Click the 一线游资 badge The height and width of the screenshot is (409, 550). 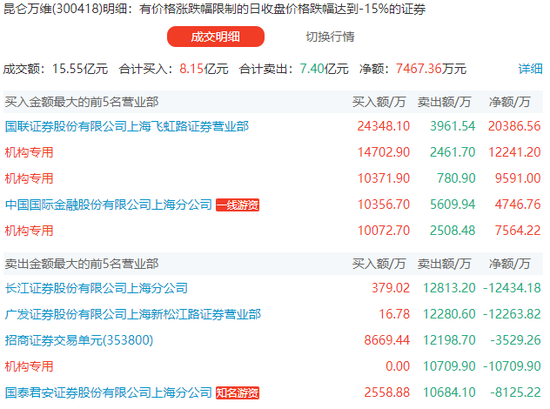[237, 205]
